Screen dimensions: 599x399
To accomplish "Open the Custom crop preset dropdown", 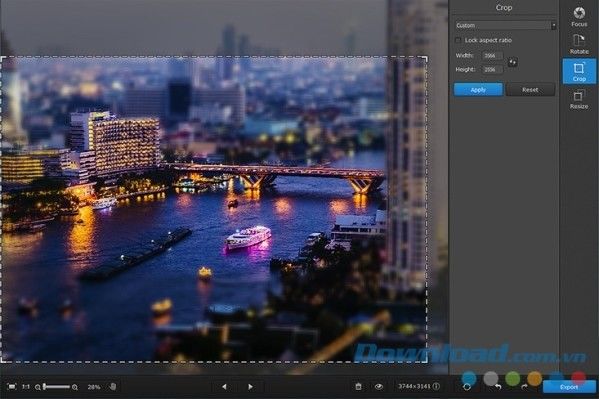I will (x=505, y=25).
